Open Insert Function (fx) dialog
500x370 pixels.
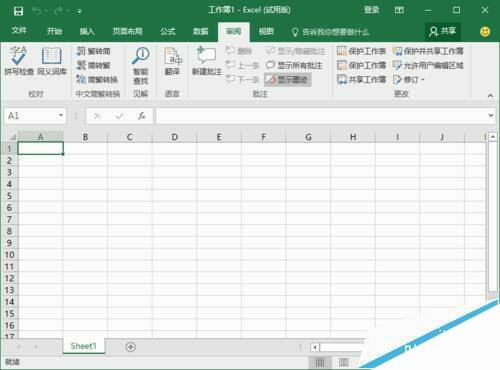point(142,116)
